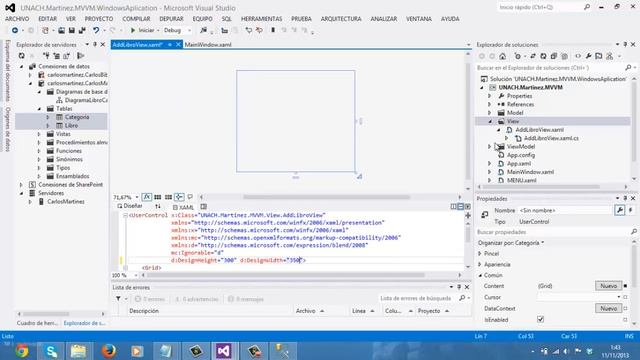Click the Undo toolbar icon

pyautogui.click(x=96, y=30)
